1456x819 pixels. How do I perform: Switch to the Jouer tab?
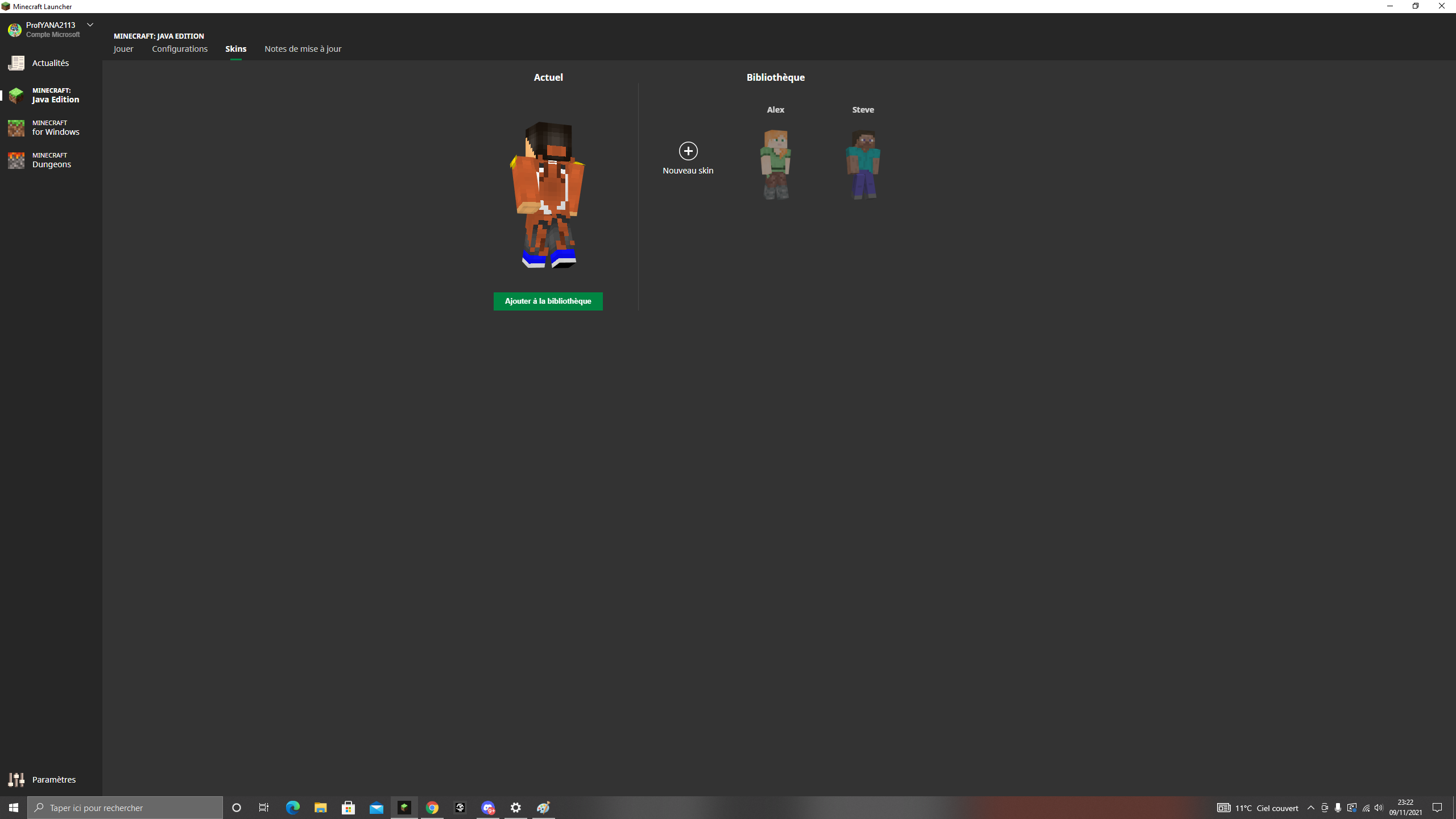pos(123,49)
